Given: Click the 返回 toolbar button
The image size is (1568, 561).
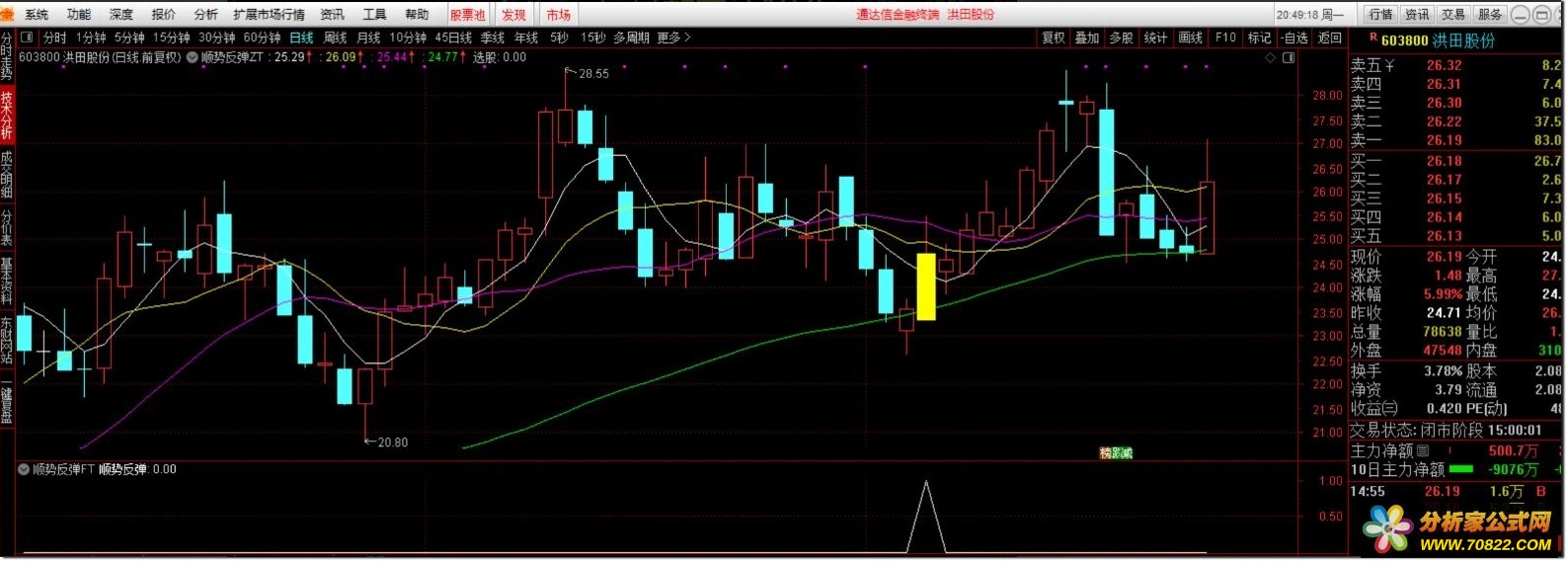Looking at the screenshot, I should tap(1330, 38).
